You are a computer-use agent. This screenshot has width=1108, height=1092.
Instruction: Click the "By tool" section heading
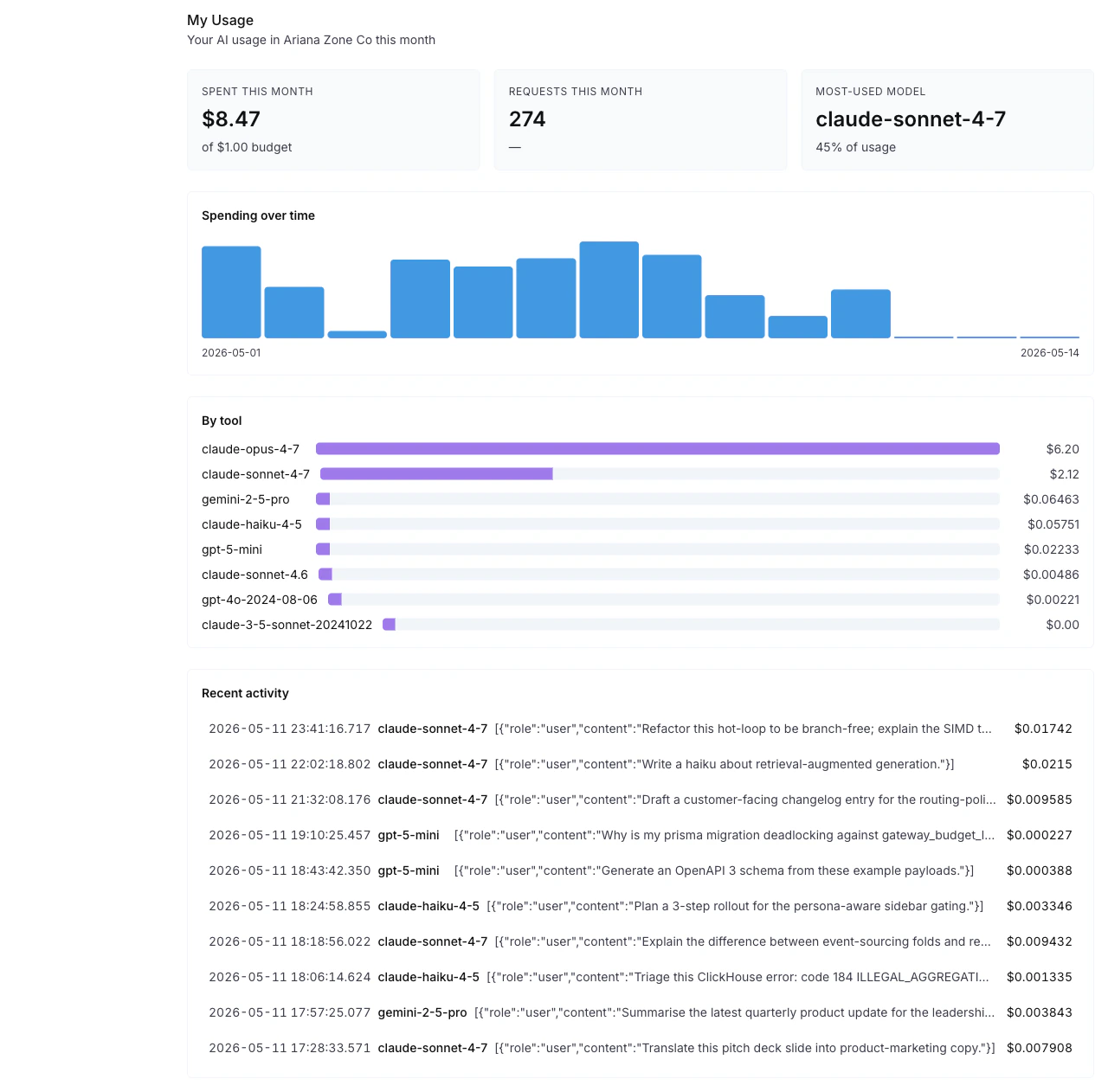pyautogui.click(x=222, y=421)
